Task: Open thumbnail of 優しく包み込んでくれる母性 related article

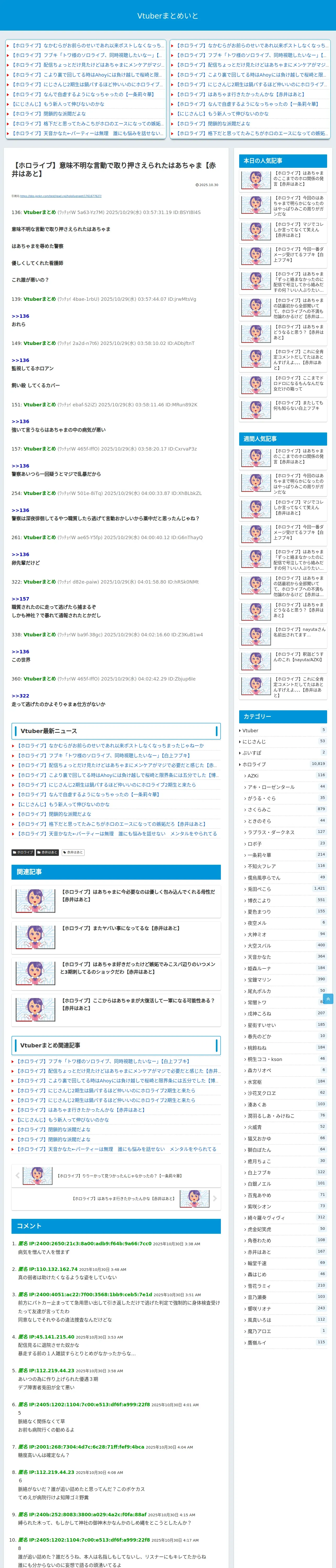Action: (x=35, y=901)
